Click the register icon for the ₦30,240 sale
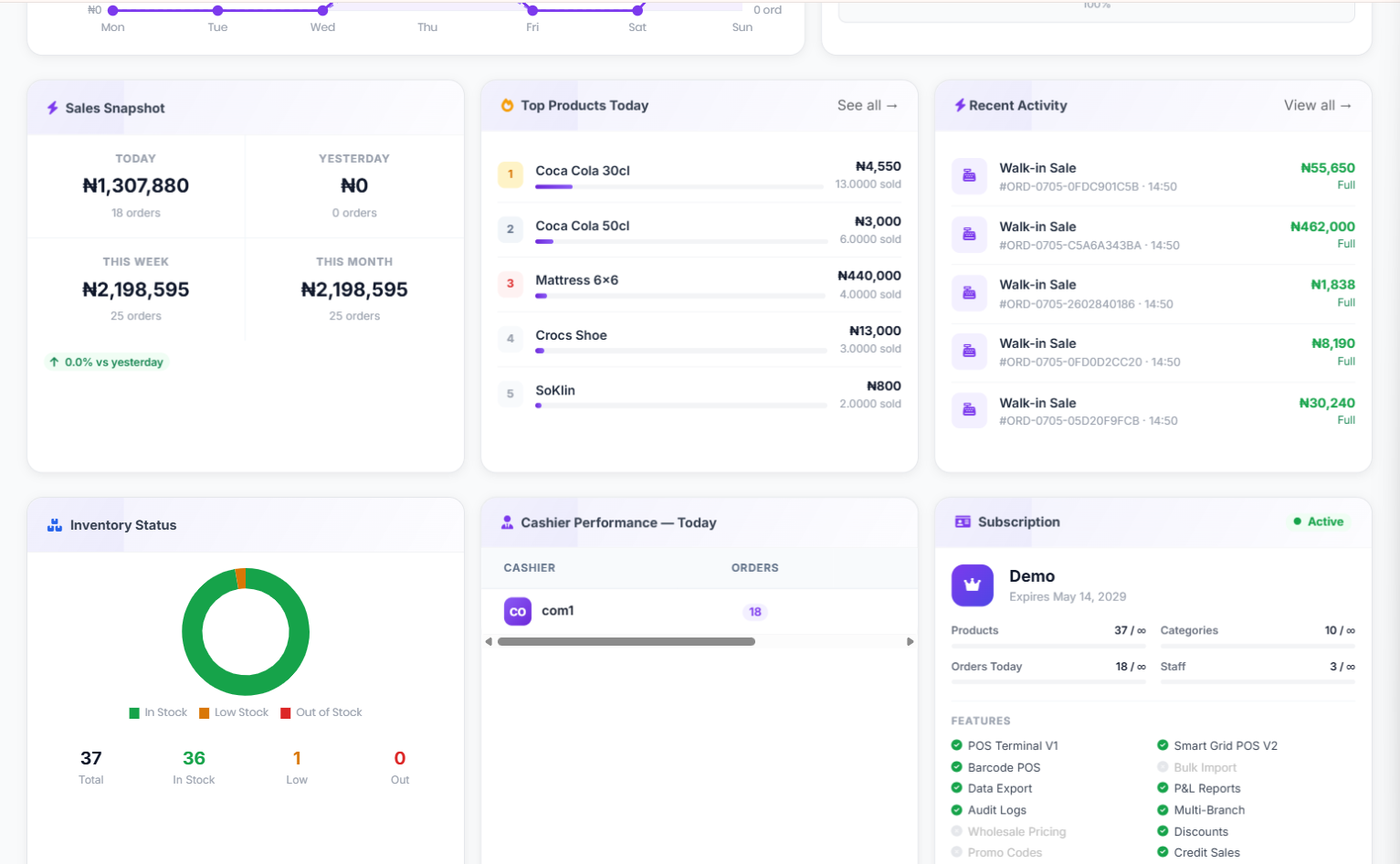 coord(969,410)
